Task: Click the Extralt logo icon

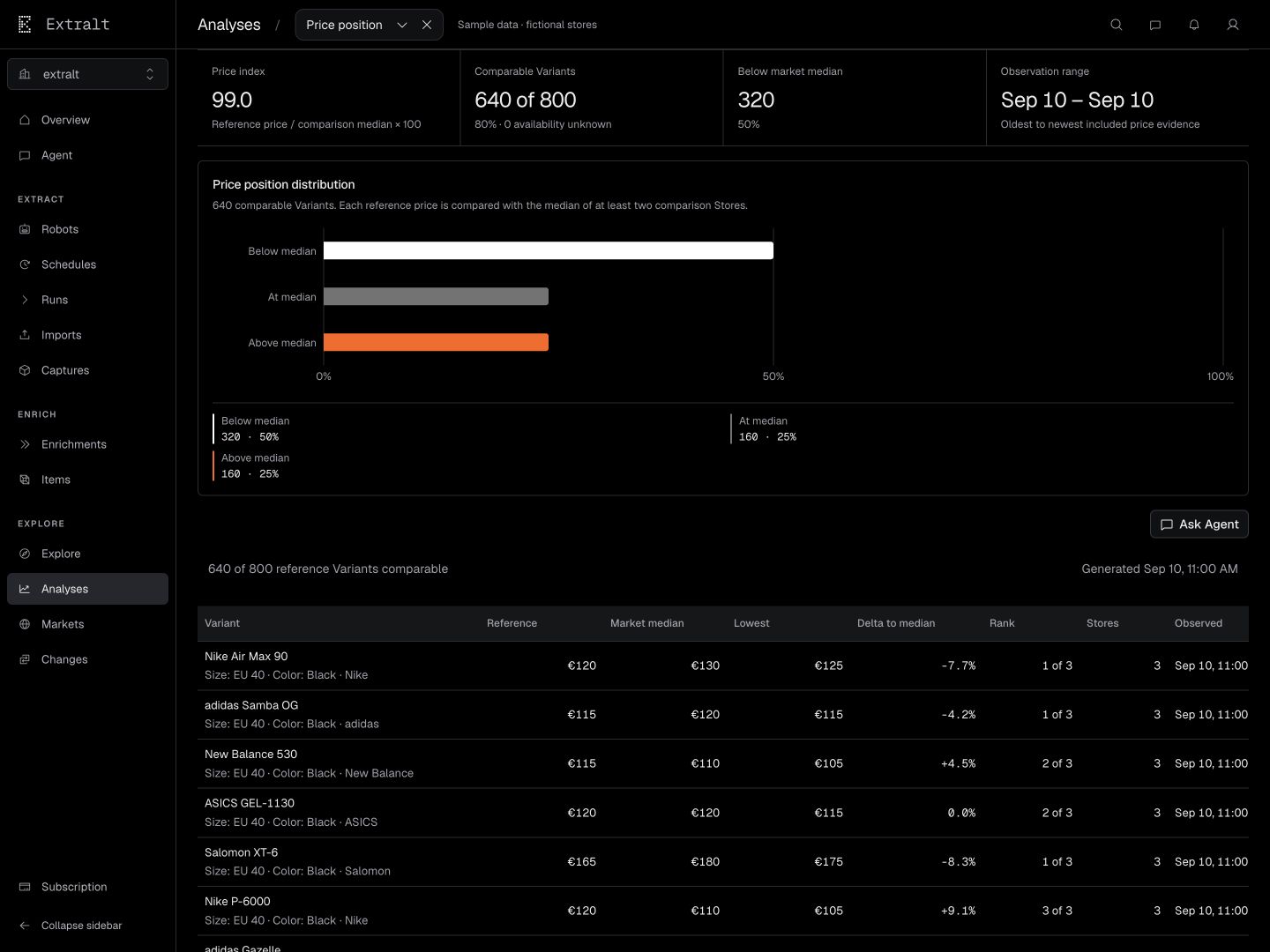Action: 25,24
